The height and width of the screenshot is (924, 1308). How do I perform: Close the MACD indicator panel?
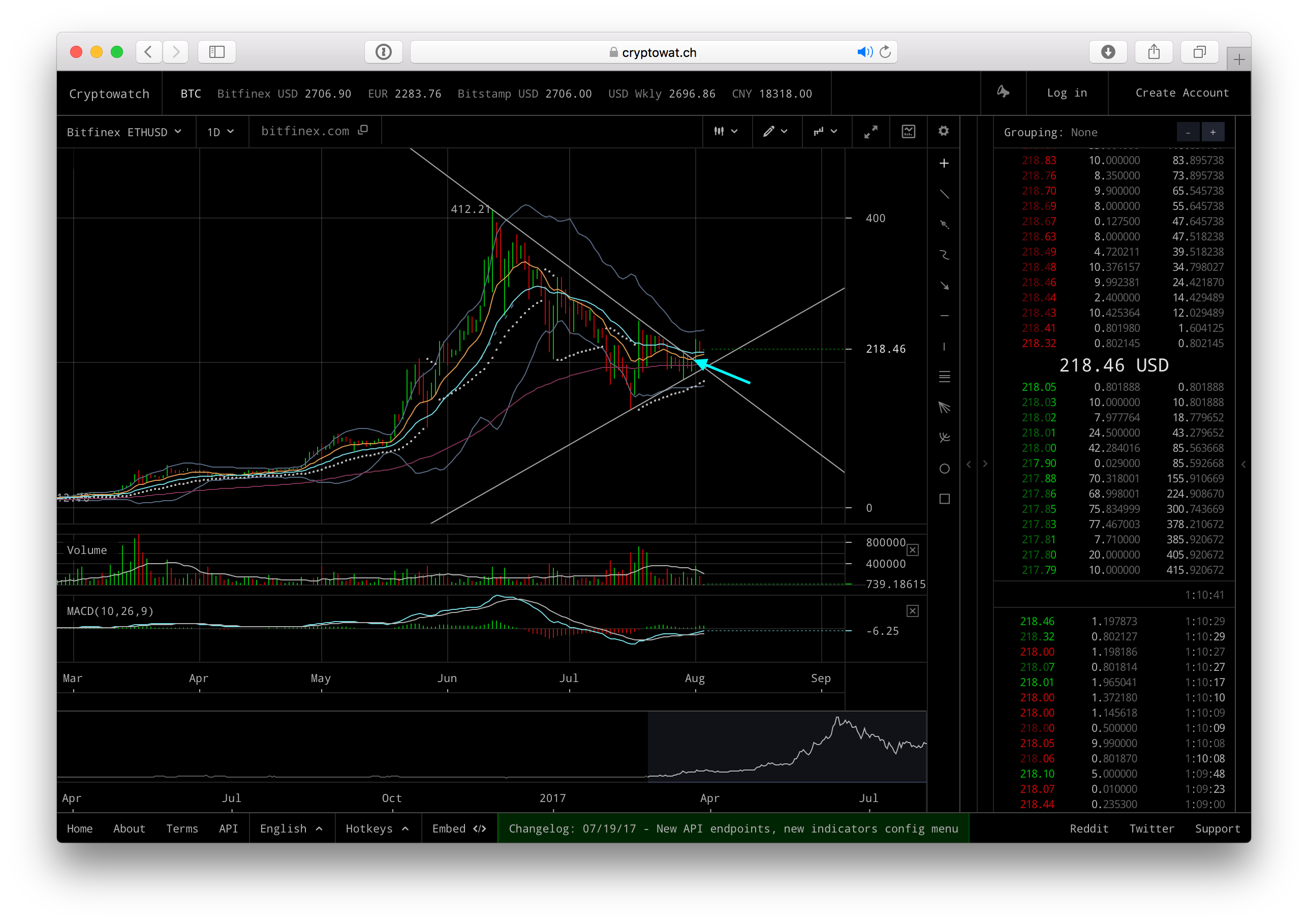[912, 611]
